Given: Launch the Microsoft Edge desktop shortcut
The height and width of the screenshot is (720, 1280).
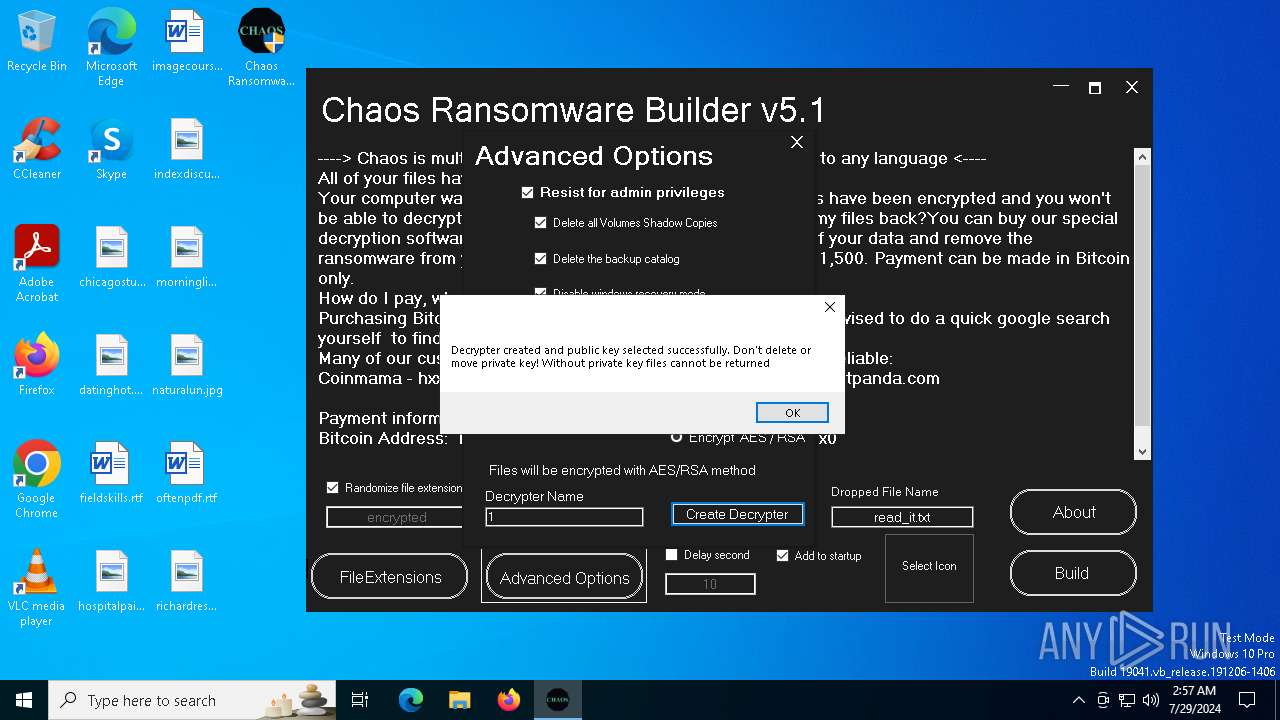Looking at the screenshot, I should click(x=111, y=48).
